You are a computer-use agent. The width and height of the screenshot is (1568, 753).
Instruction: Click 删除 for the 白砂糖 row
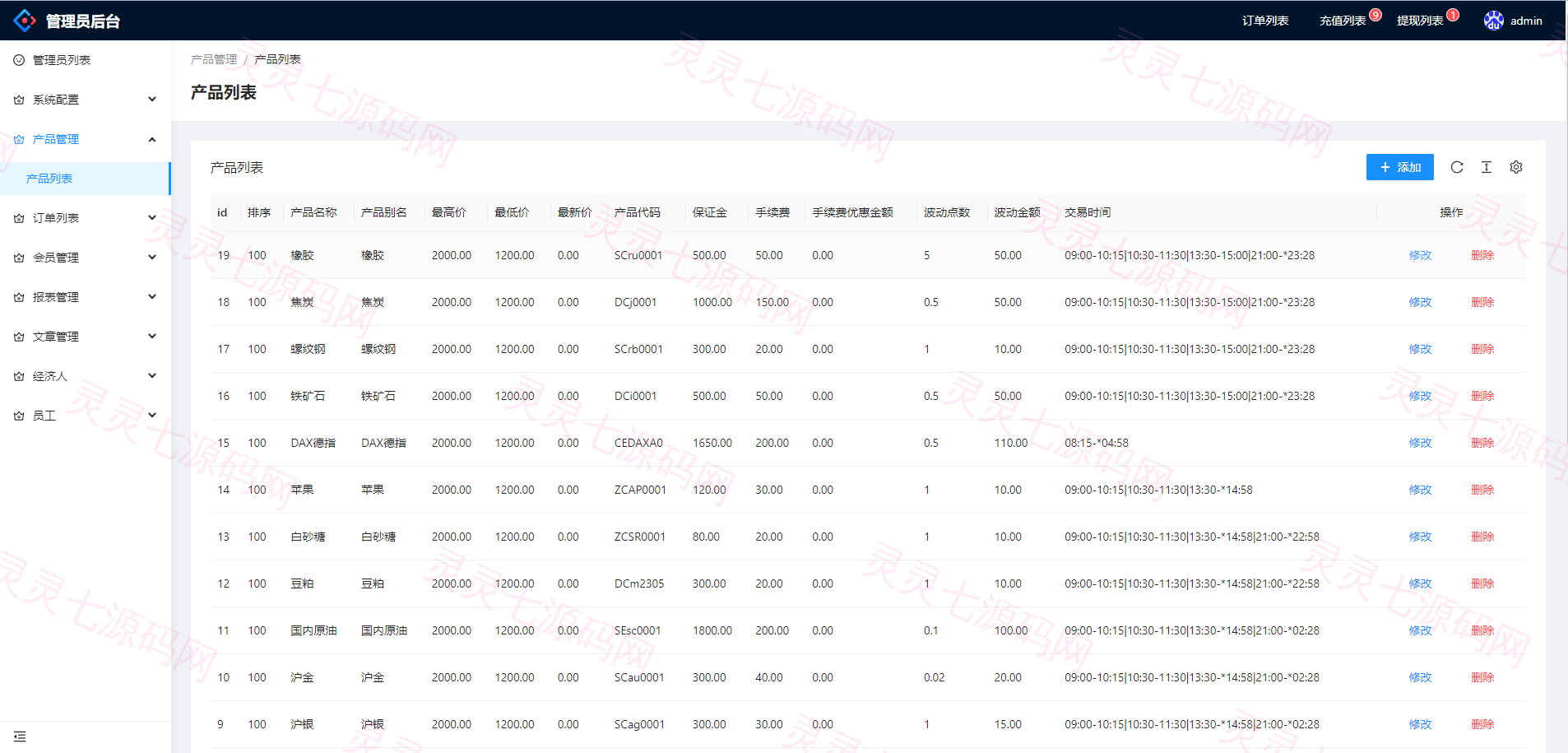1482,537
